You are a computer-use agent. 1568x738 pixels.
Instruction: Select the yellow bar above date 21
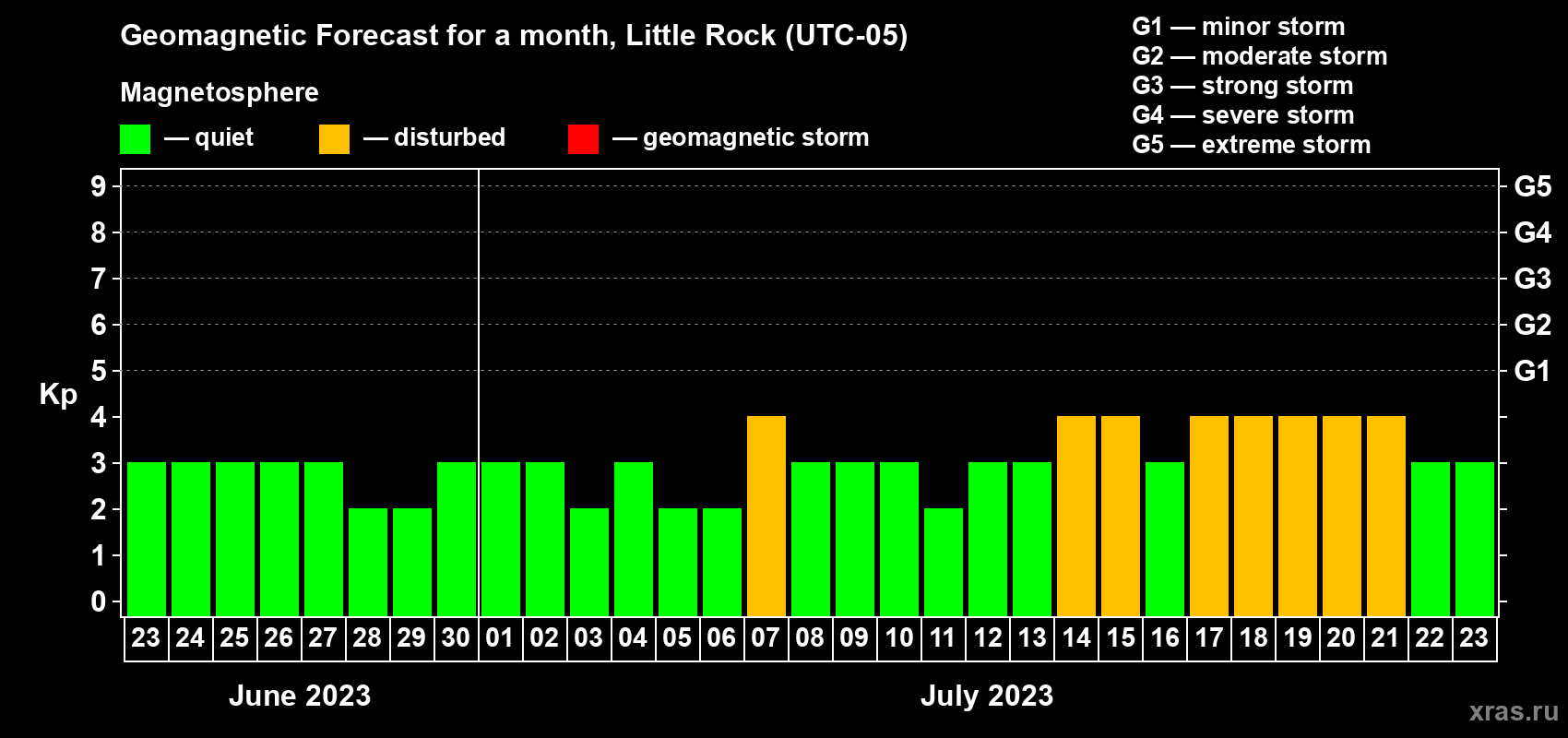[x=1386, y=517]
